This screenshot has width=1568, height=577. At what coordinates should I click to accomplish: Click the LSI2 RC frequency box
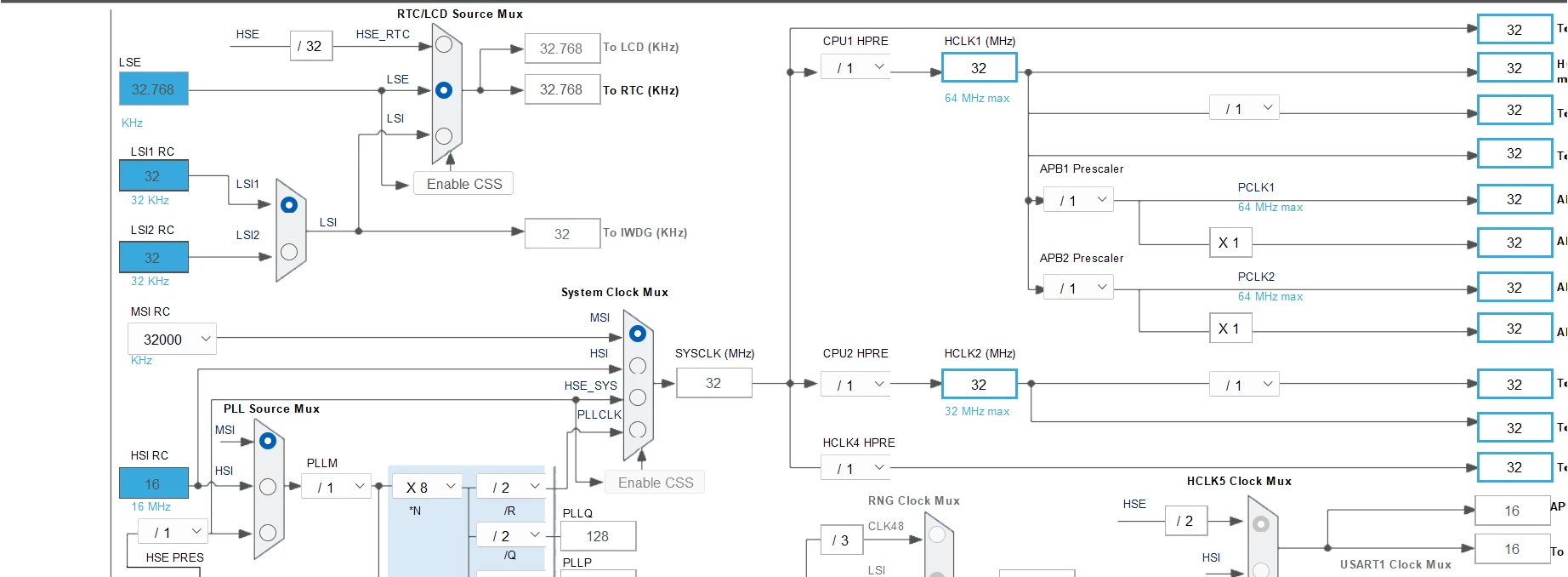pos(154,257)
